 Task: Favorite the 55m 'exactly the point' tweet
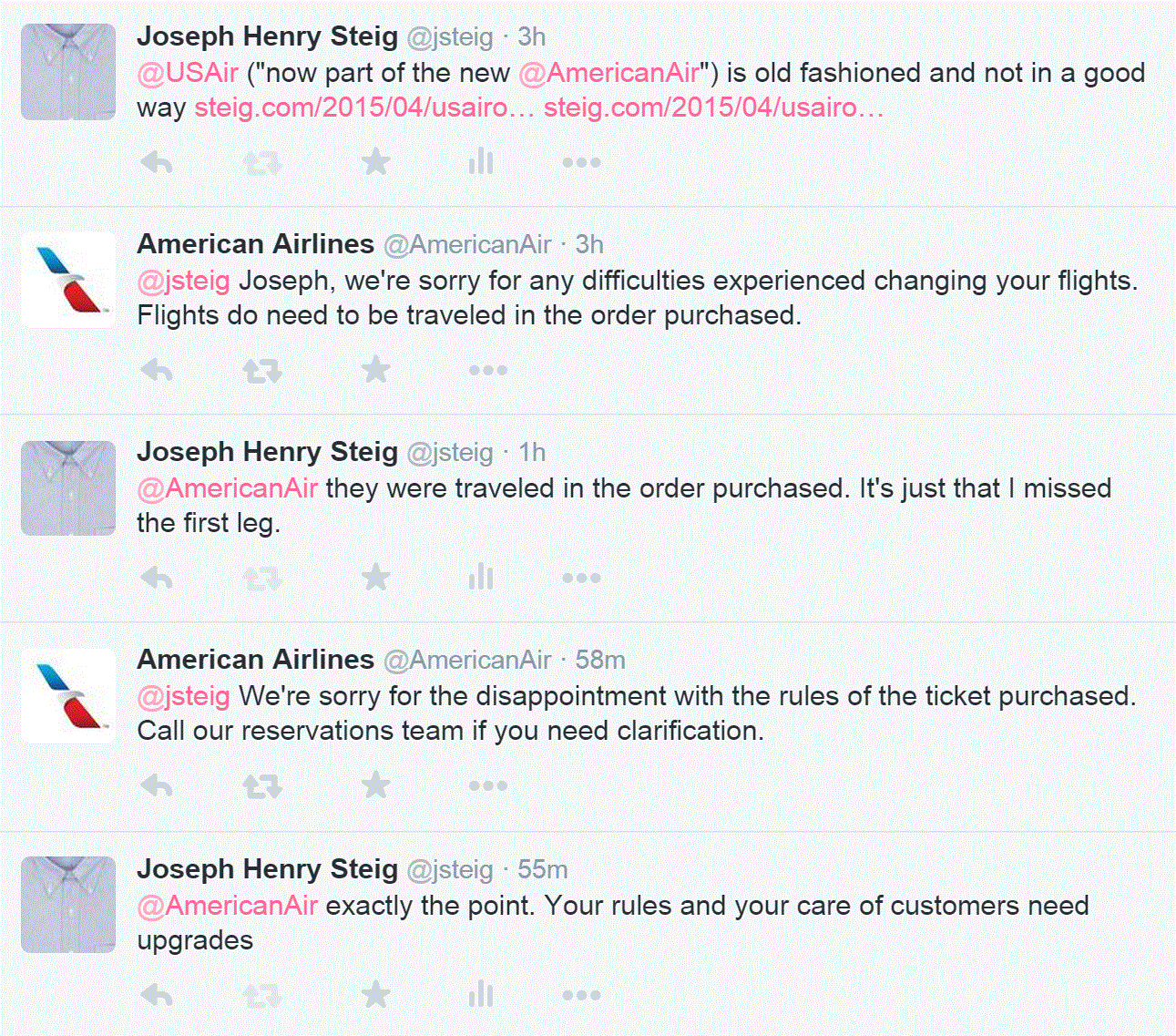coord(375,996)
